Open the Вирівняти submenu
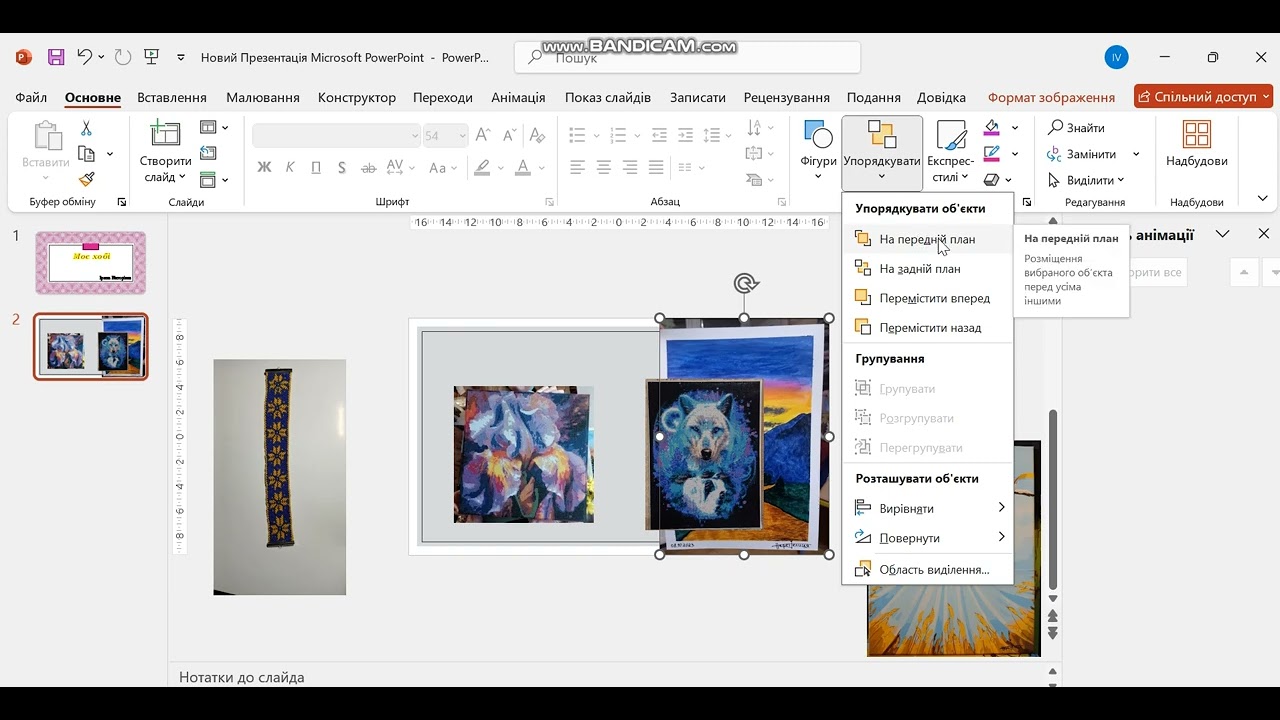 pyautogui.click(x=927, y=508)
